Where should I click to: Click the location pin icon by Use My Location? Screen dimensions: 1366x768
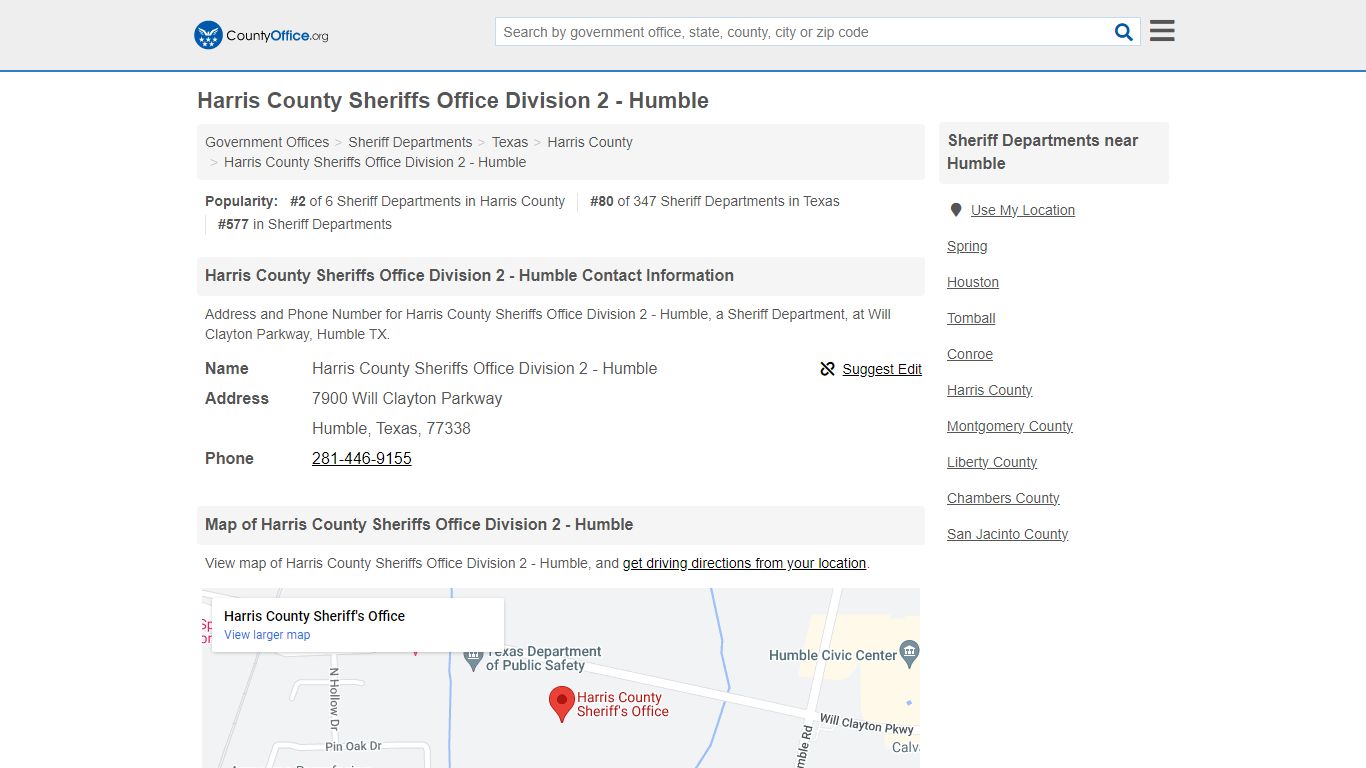(956, 210)
